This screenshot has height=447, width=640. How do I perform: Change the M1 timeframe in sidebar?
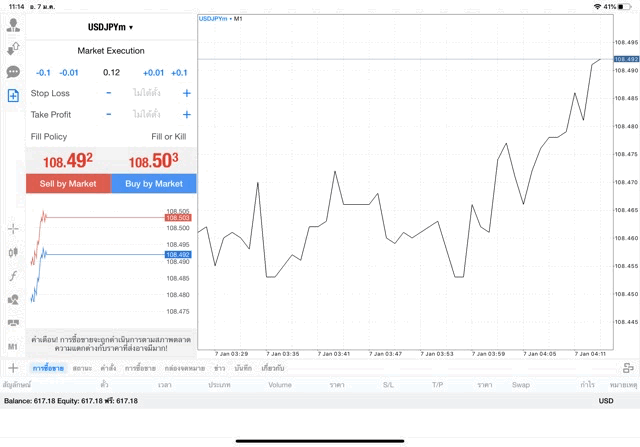tap(13, 346)
